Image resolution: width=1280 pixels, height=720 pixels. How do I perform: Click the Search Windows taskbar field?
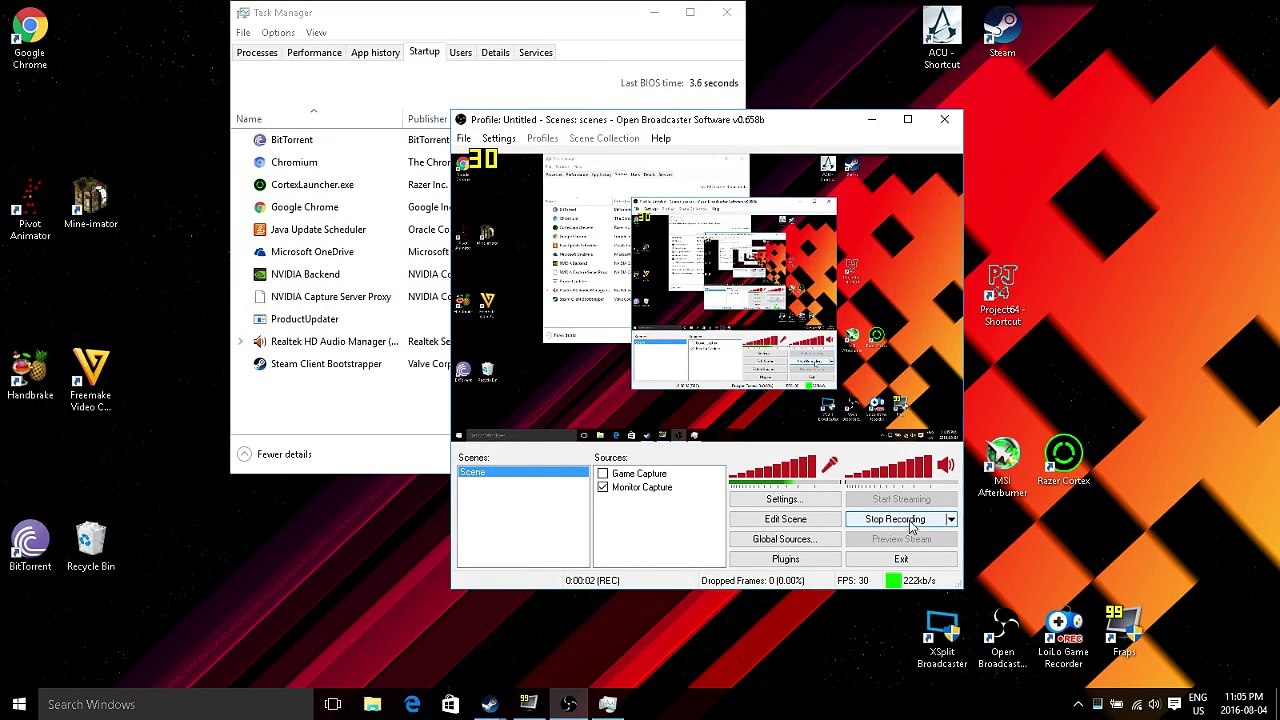click(x=176, y=704)
